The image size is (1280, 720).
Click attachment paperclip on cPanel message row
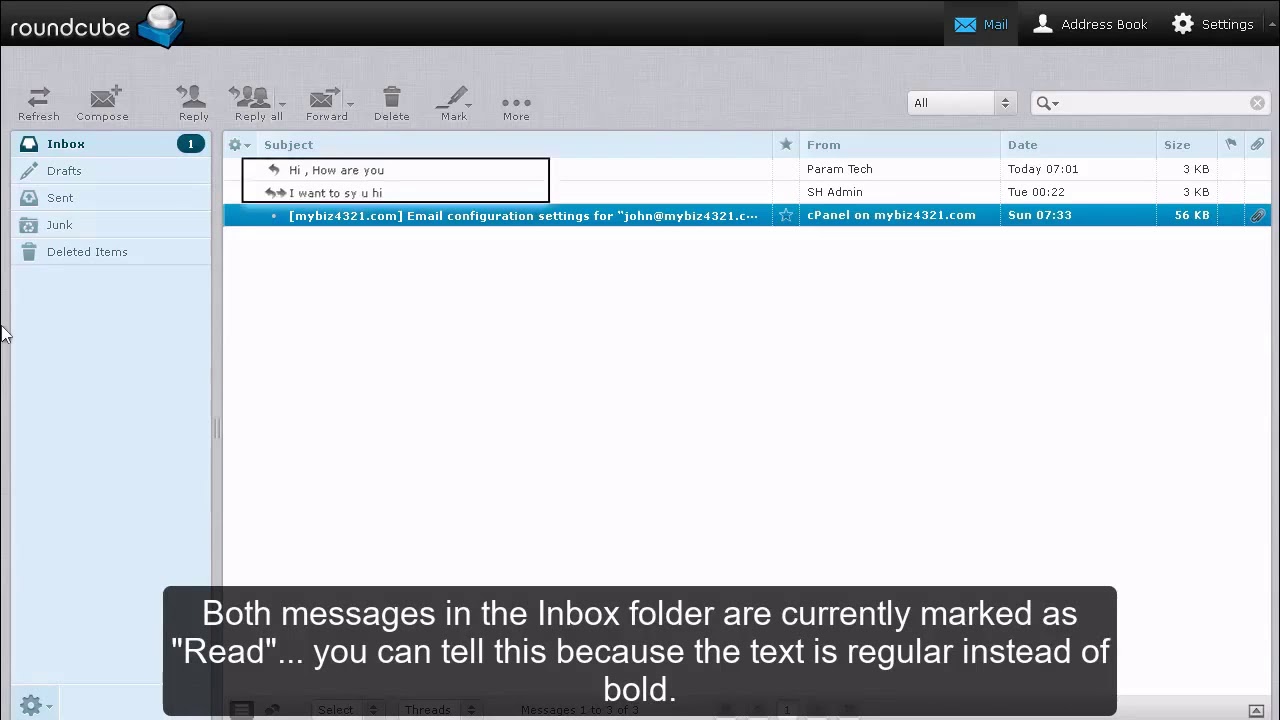(1257, 215)
